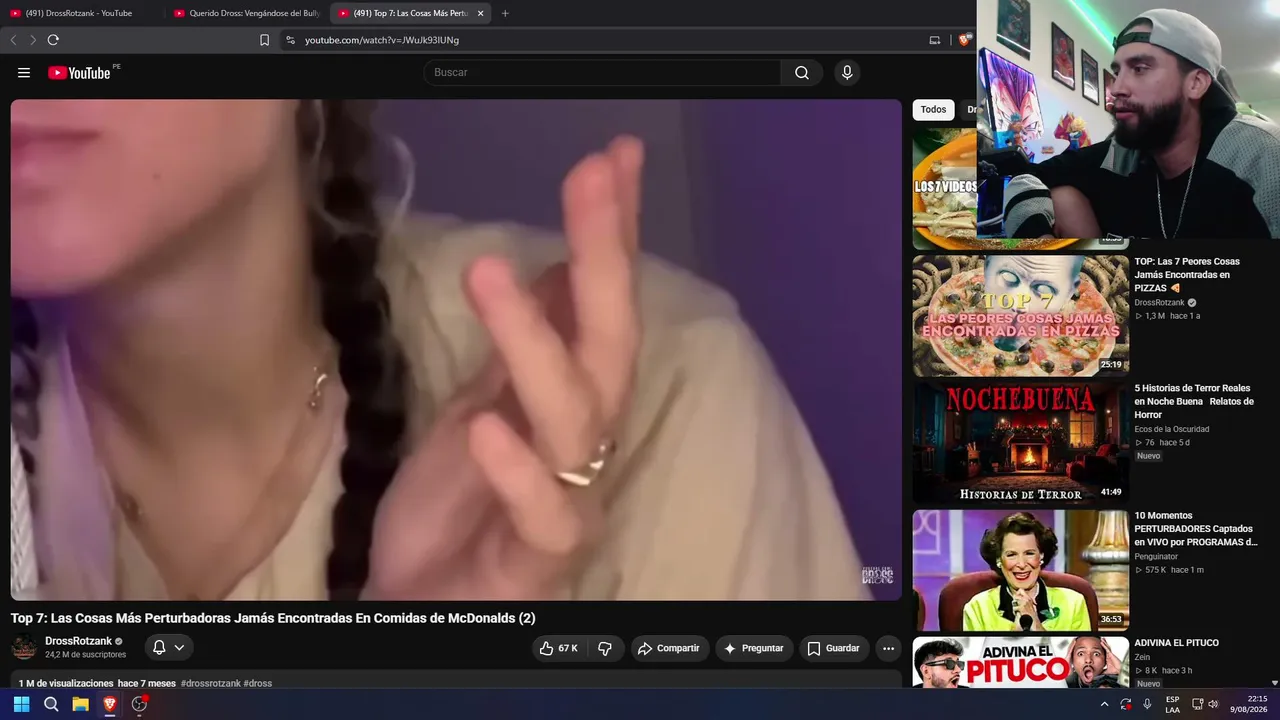
Task: Show hidden system tray icons
Action: [1104, 704]
